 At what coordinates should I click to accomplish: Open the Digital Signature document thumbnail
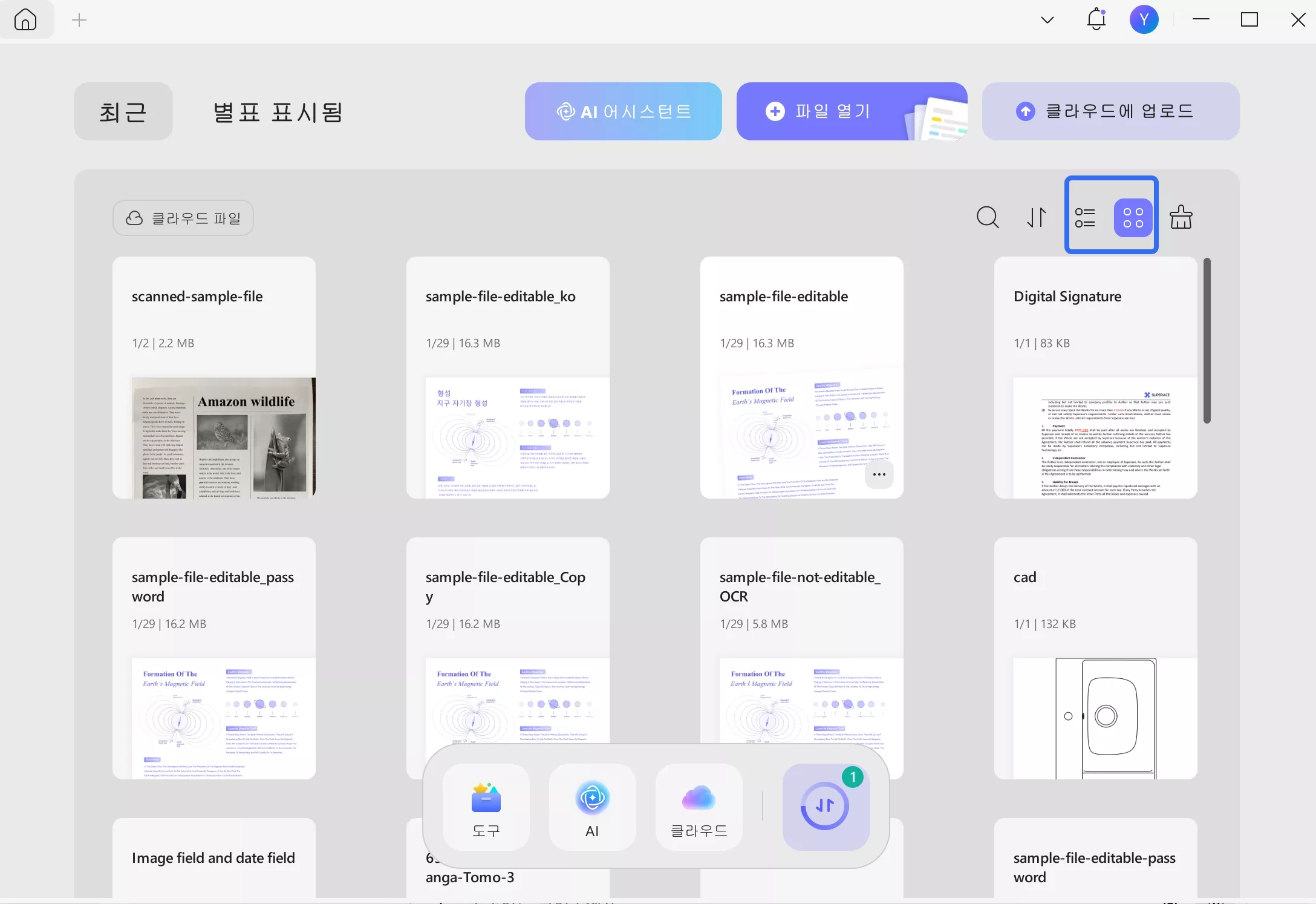tap(1106, 438)
